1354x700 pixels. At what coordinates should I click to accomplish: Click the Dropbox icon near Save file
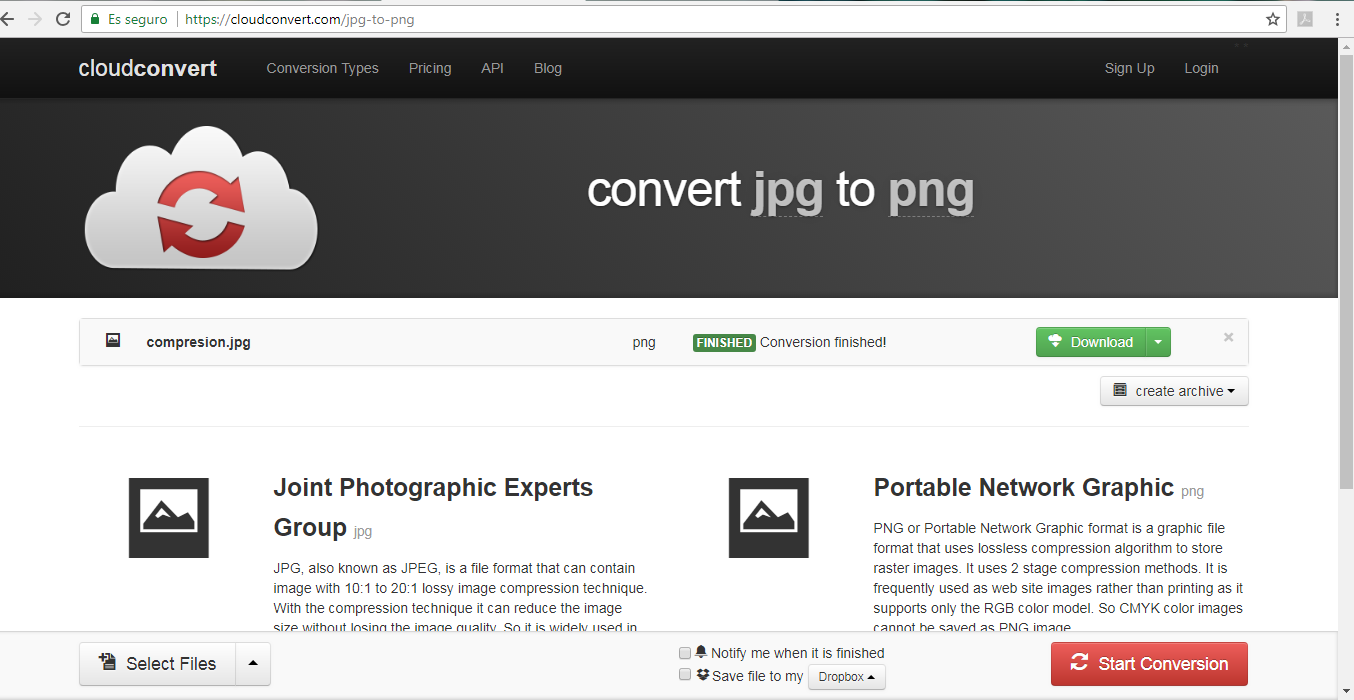tap(703, 675)
